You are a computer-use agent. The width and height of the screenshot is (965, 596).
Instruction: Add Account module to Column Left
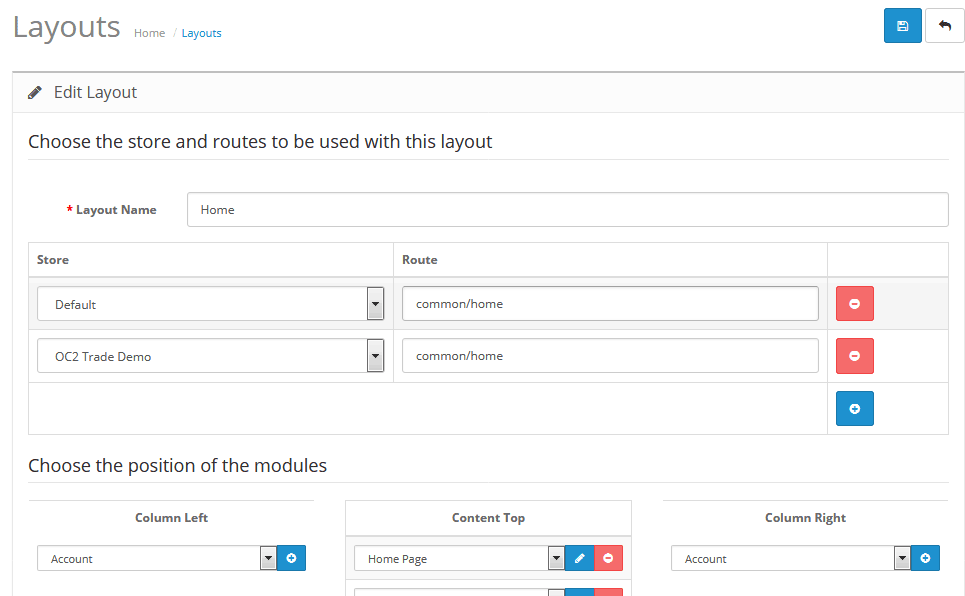(291, 558)
